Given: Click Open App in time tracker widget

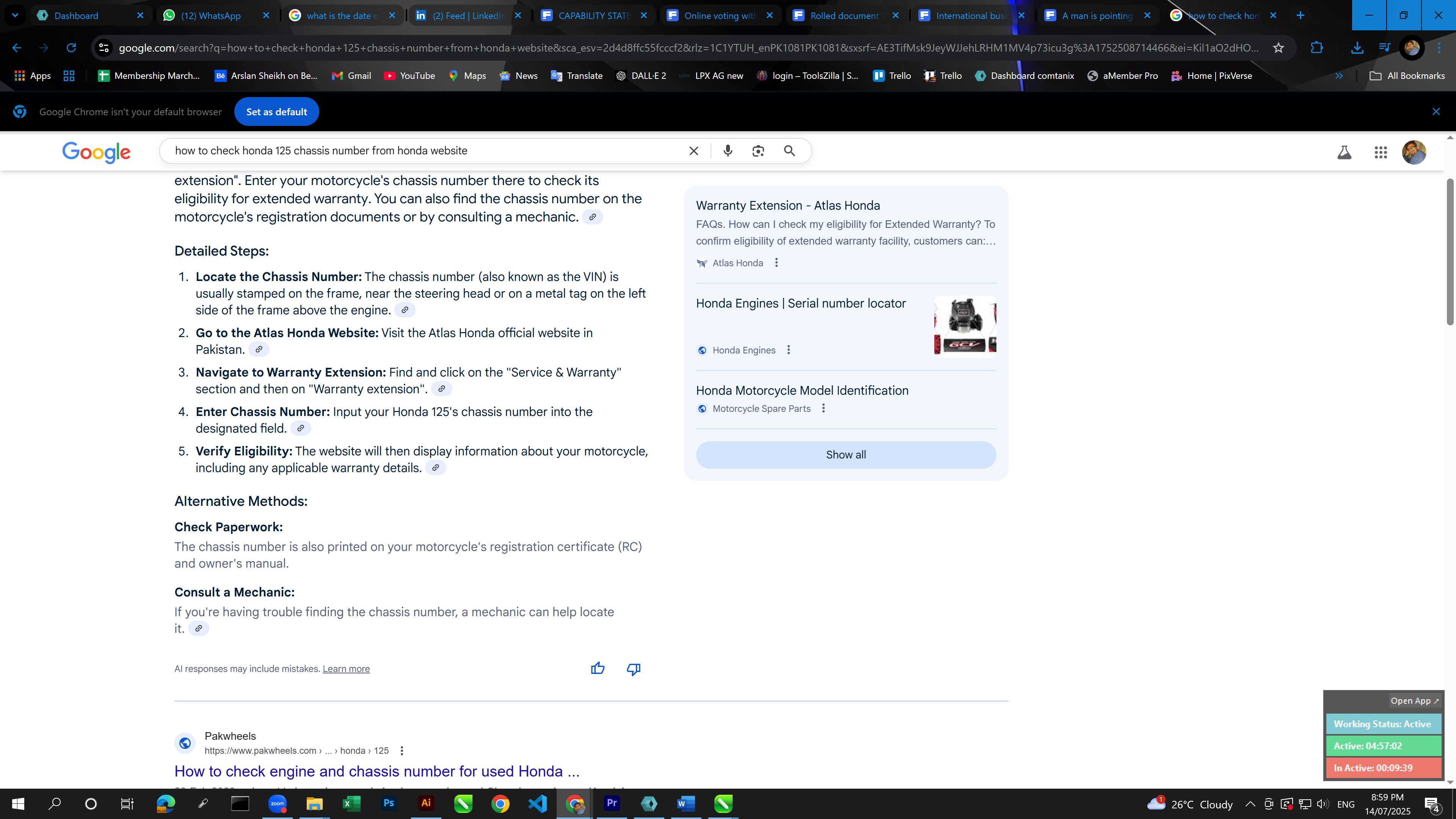Looking at the screenshot, I should (1414, 701).
